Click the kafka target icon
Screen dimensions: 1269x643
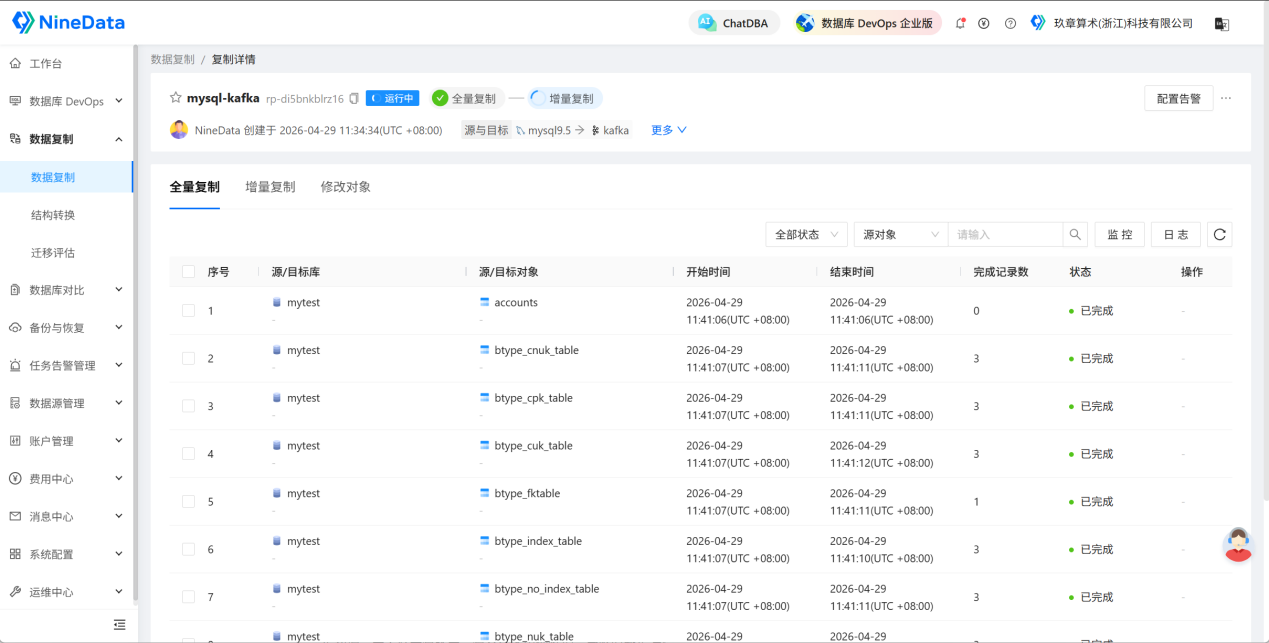tap(596, 130)
